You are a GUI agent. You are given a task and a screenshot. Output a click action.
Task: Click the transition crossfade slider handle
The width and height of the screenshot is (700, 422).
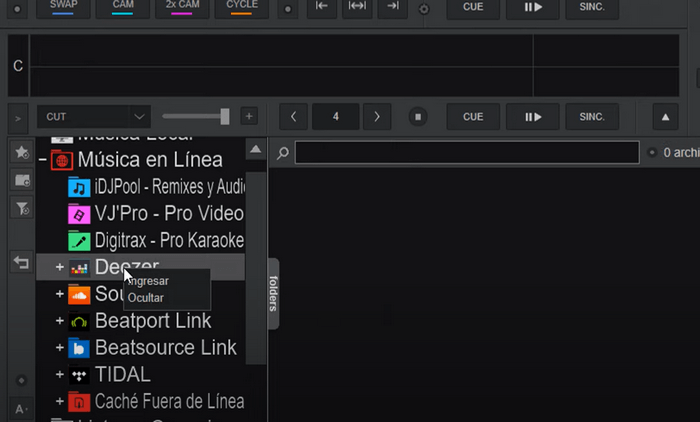[225, 117]
